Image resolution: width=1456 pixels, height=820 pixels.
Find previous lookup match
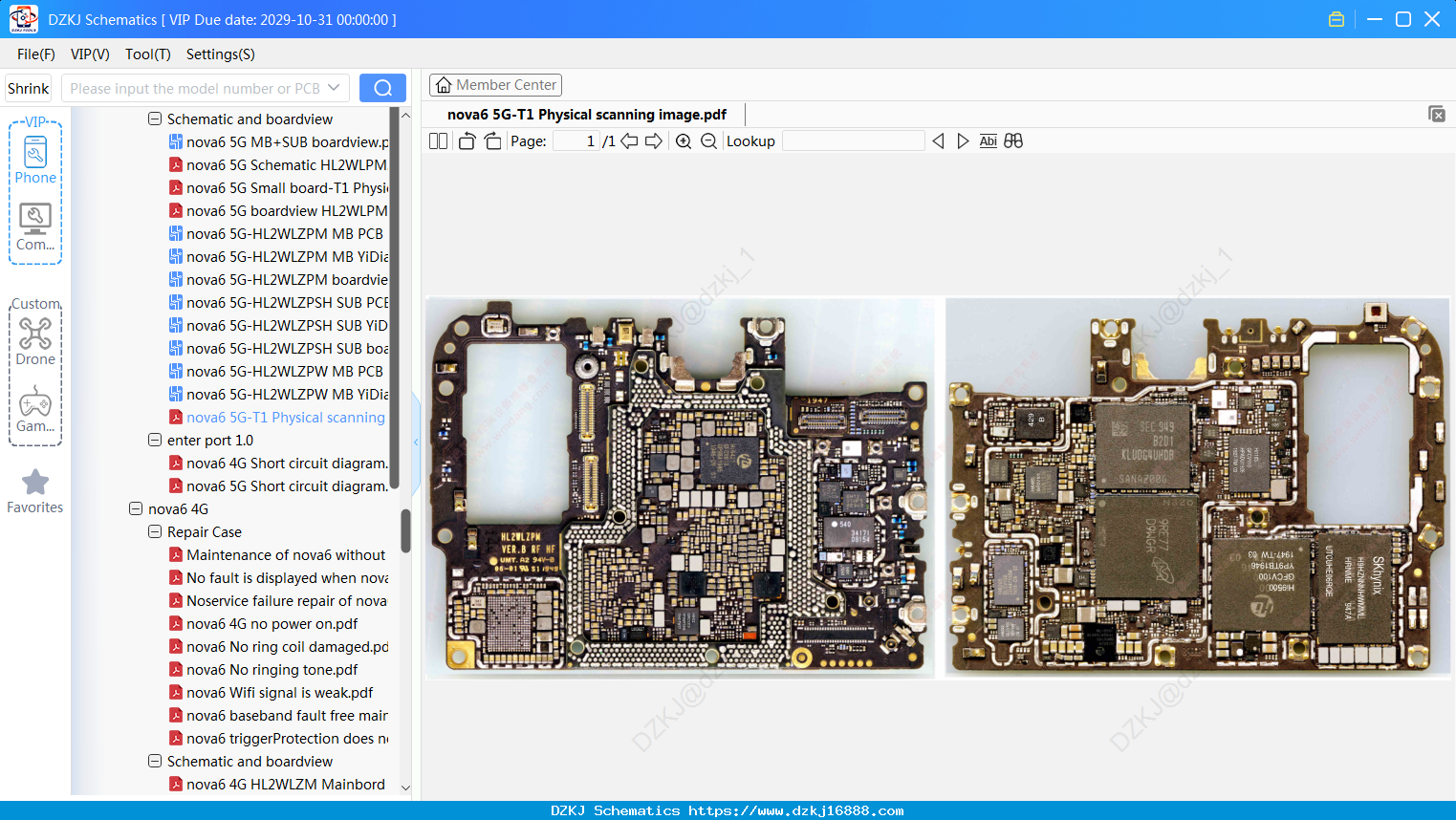pyautogui.click(x=938, y=141)
